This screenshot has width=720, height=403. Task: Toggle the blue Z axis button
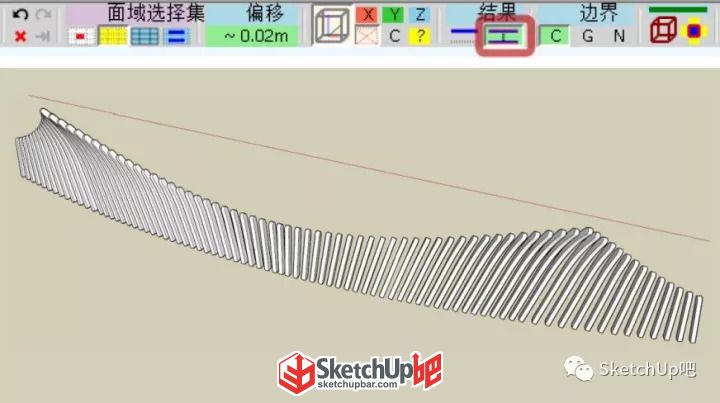pyautogui.click(x=420, y=15)
